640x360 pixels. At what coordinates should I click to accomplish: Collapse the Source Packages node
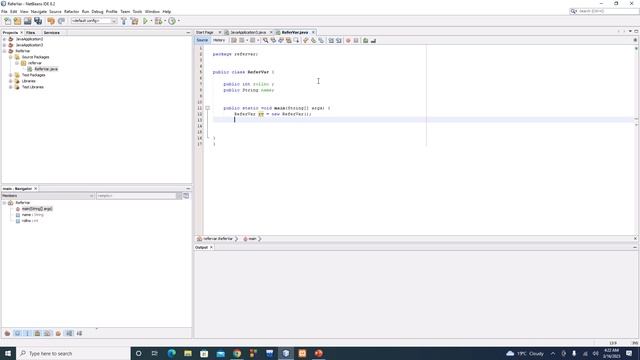pos(11,57)
